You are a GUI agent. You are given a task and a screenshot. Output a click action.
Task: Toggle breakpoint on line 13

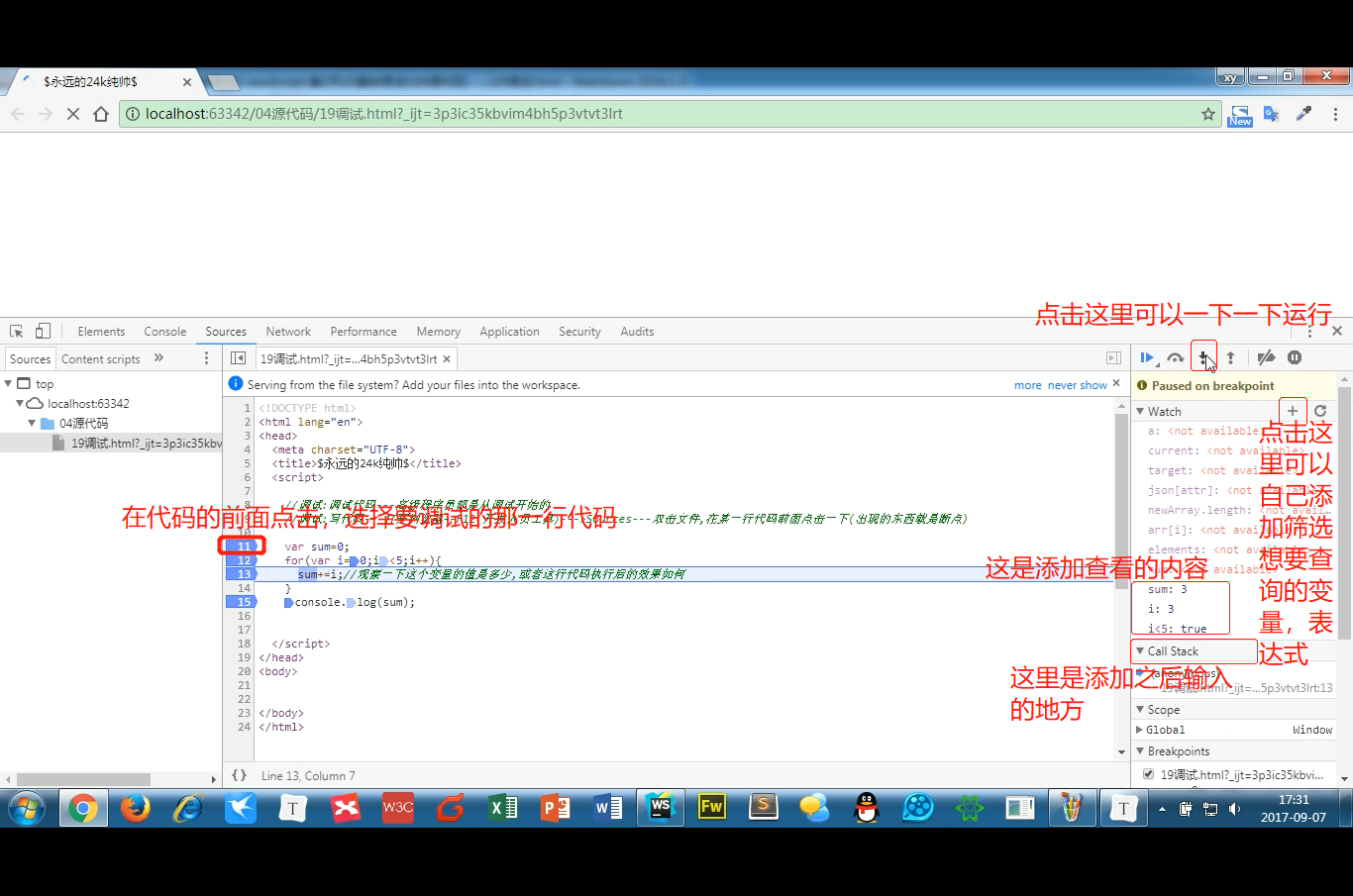[244, 574]
